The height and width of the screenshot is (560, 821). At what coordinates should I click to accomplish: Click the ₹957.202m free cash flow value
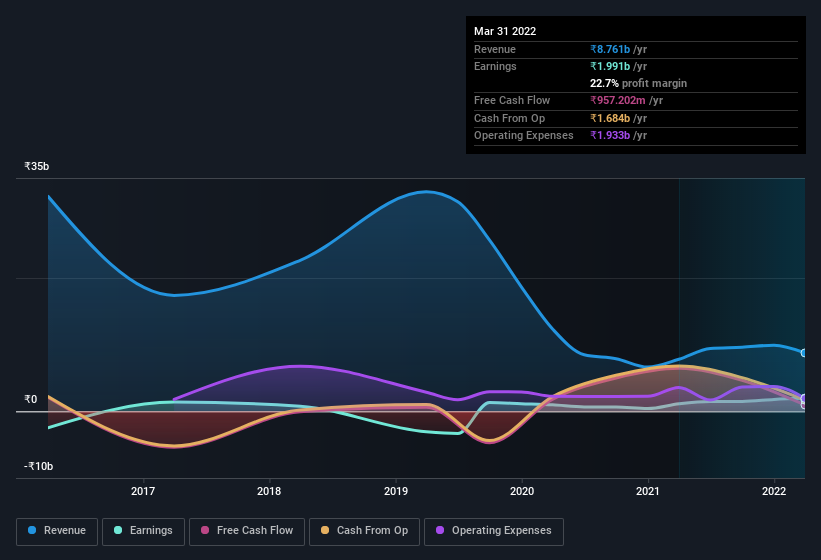pos(618,100)
